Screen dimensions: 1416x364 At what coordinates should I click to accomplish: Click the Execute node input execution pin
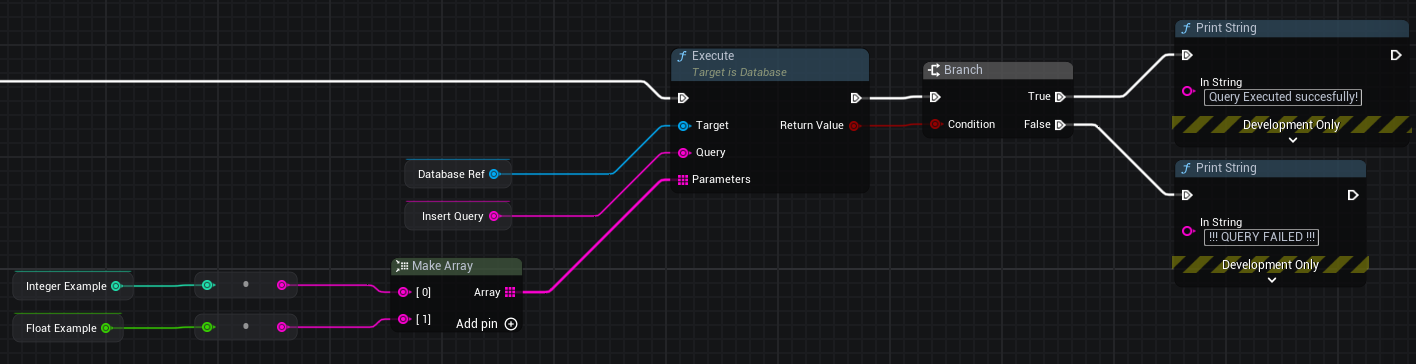682,98
